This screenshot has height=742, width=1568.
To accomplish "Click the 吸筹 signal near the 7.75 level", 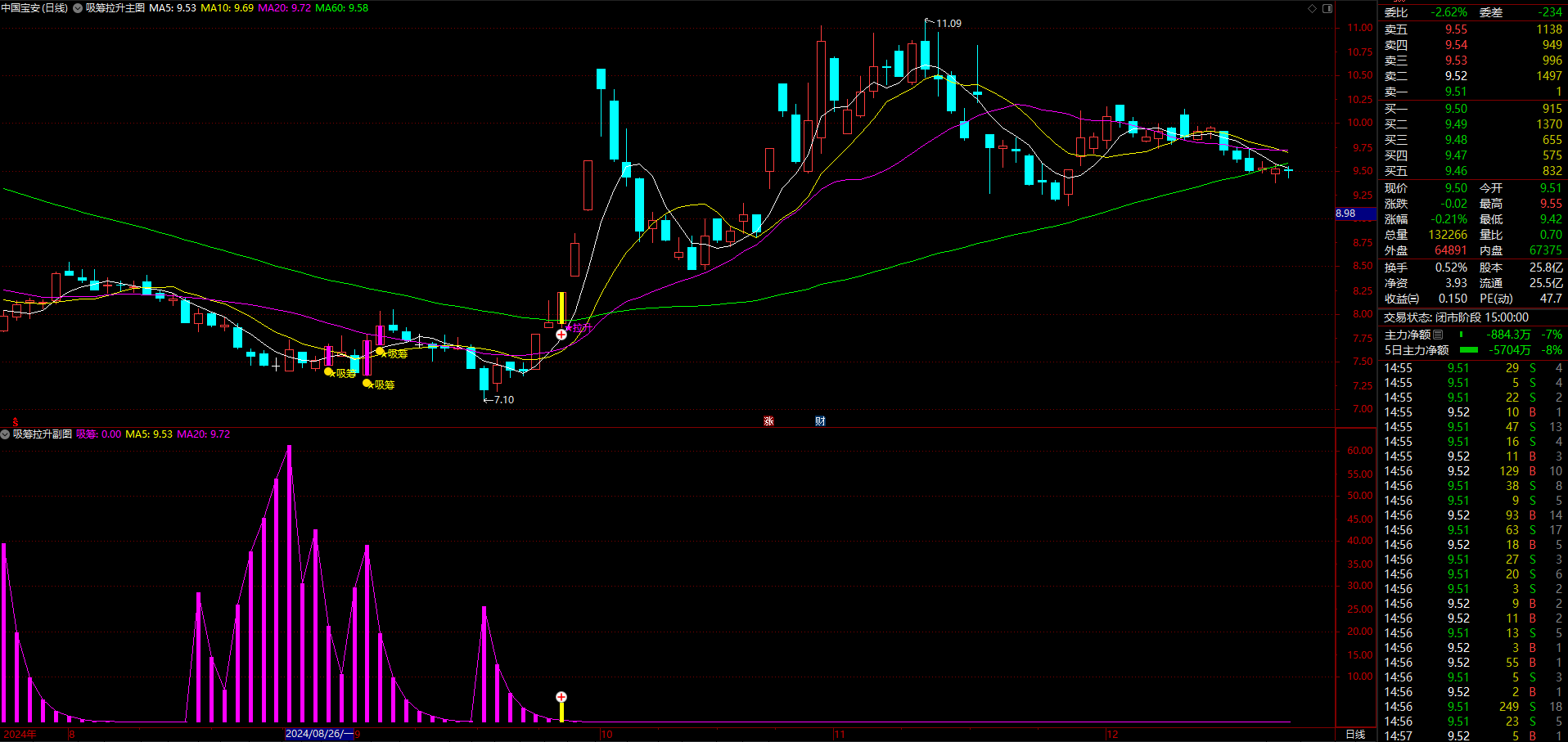I will pos(392,353).
